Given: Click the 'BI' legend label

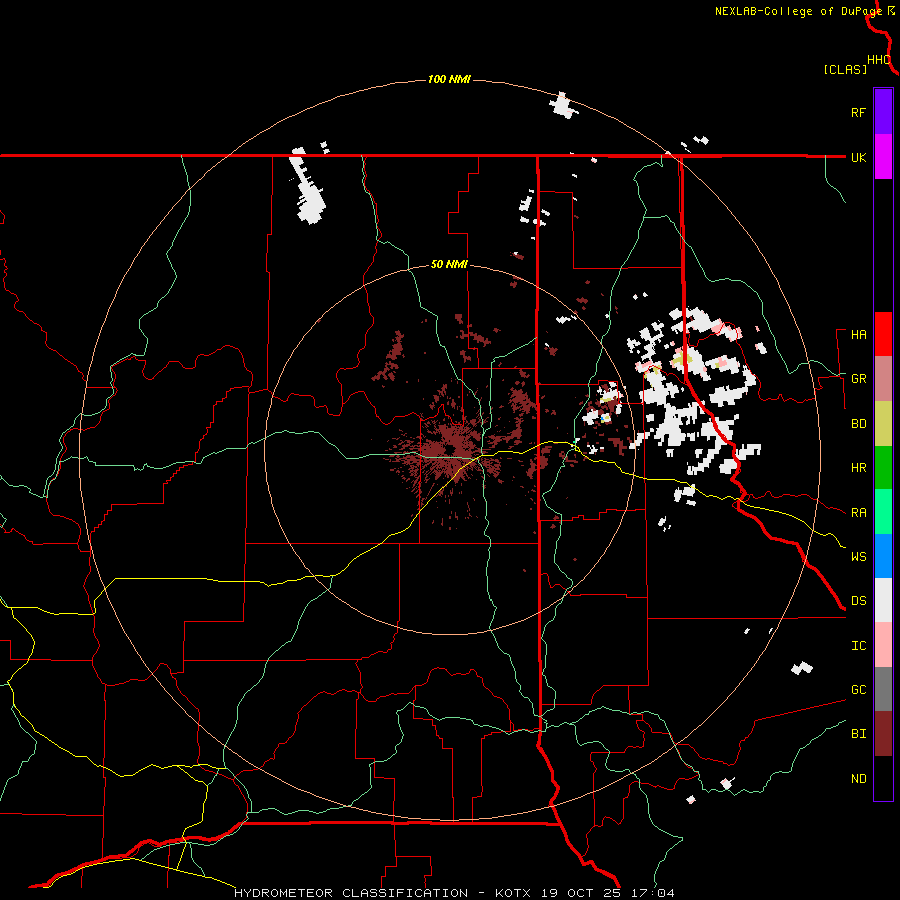Looking at the screenshot, I should (x=858, y=734).
